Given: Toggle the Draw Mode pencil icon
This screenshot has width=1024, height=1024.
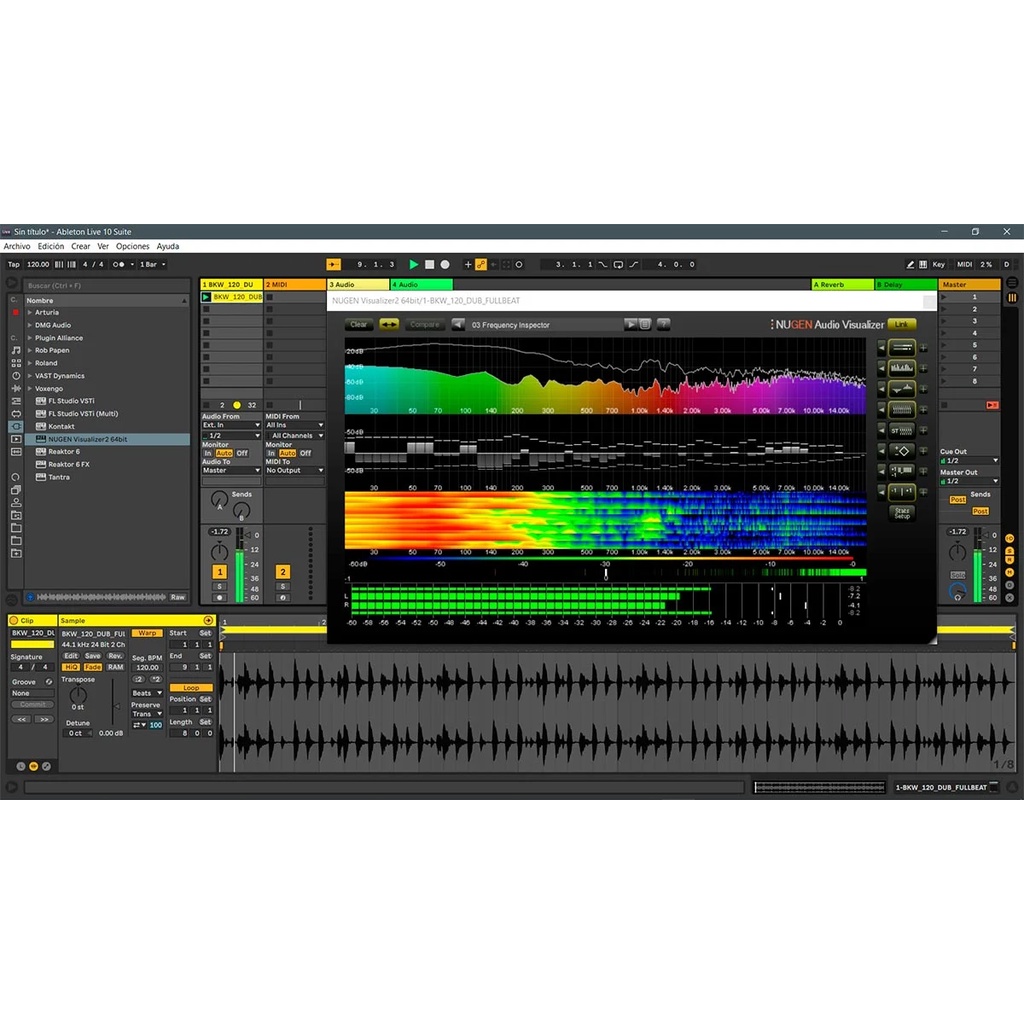Looking at the screenshot, I should [910, 264].
